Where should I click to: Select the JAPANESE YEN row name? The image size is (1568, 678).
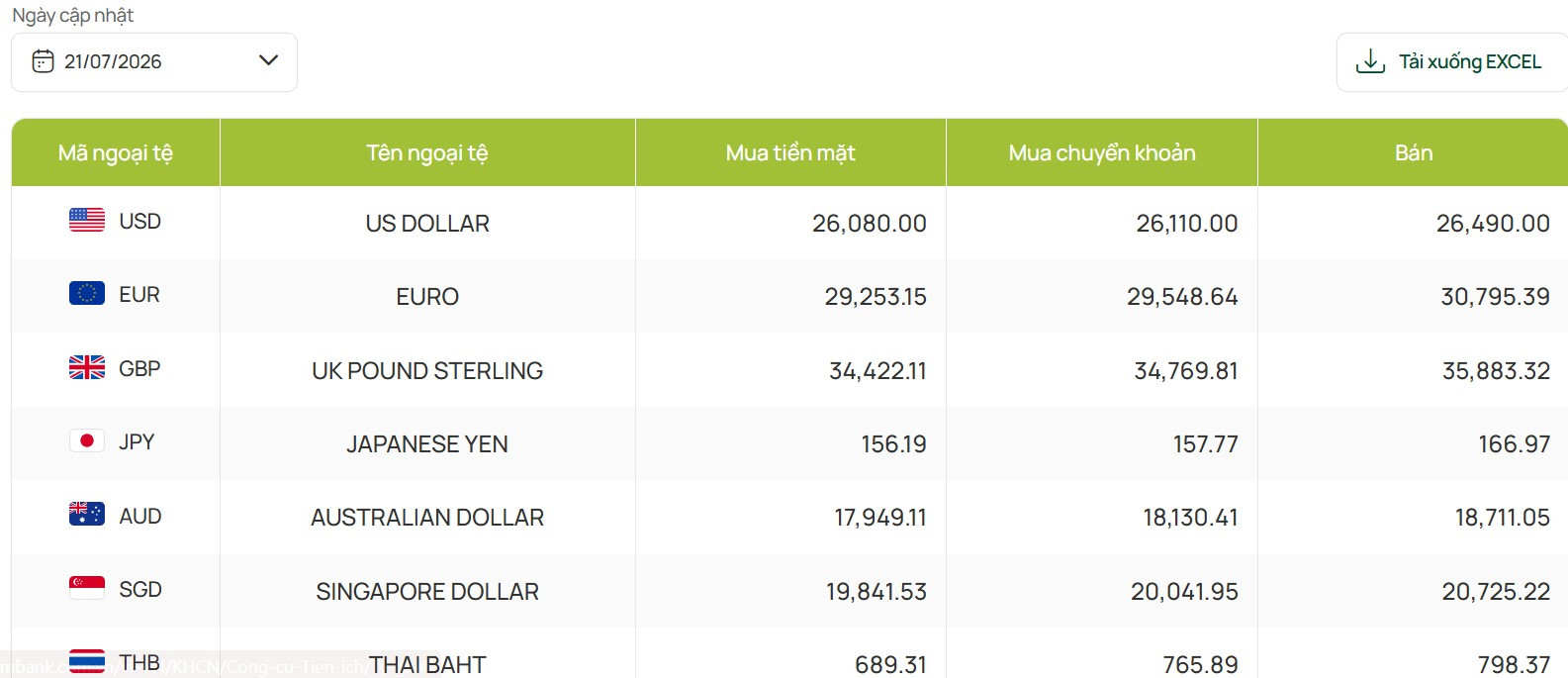click(427, 444)
